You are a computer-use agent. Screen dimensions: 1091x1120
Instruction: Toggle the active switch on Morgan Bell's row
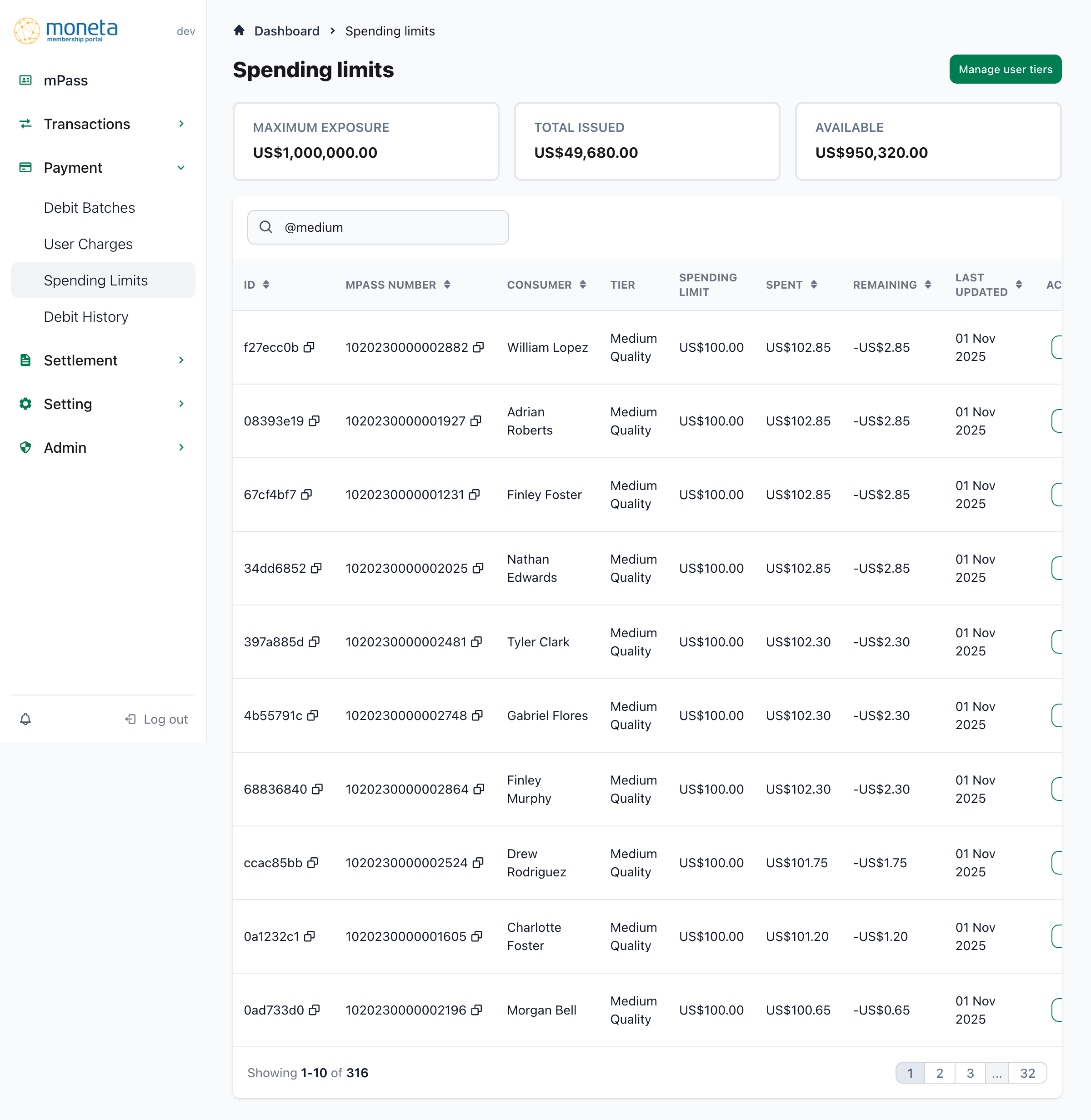[1057, 1010]
